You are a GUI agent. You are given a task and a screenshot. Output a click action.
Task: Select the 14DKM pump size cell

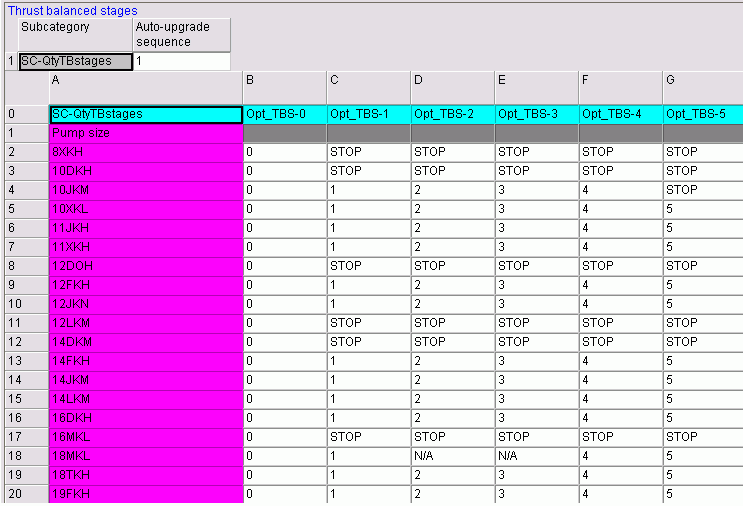(146, 342)
